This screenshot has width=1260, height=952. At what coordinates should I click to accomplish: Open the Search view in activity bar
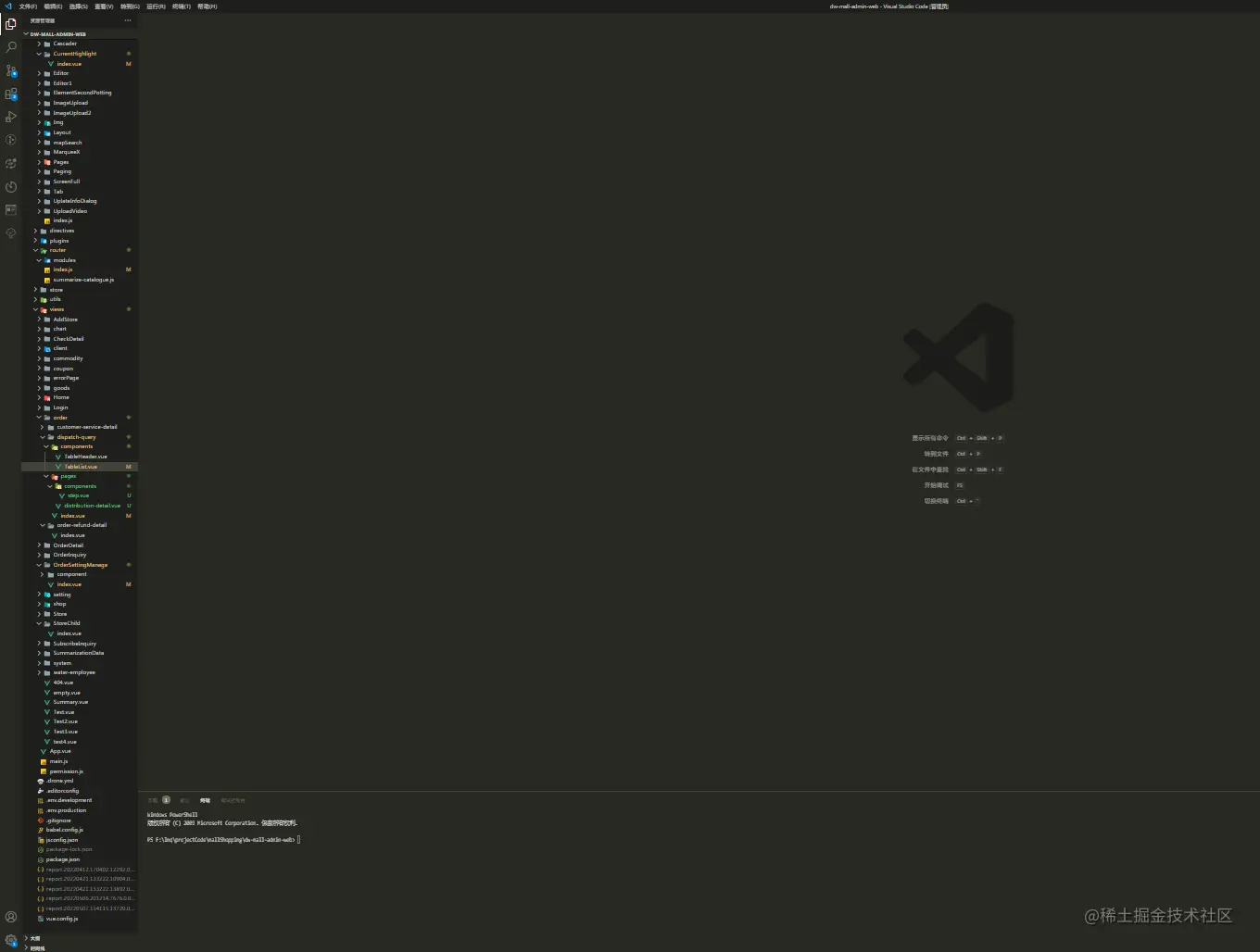click(11, 47)
